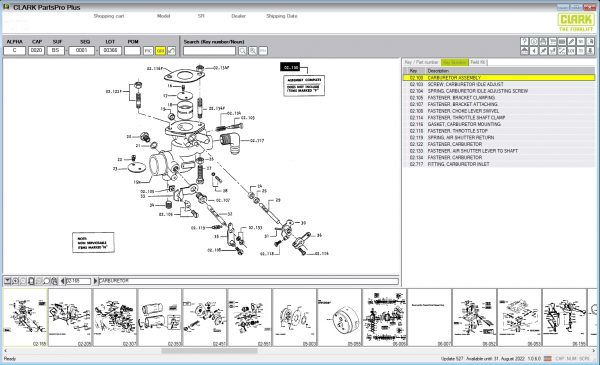Select the highlighted green Key Number tab
The width and height of the screenshot is (600, 365).
click(x=454, y=62)
